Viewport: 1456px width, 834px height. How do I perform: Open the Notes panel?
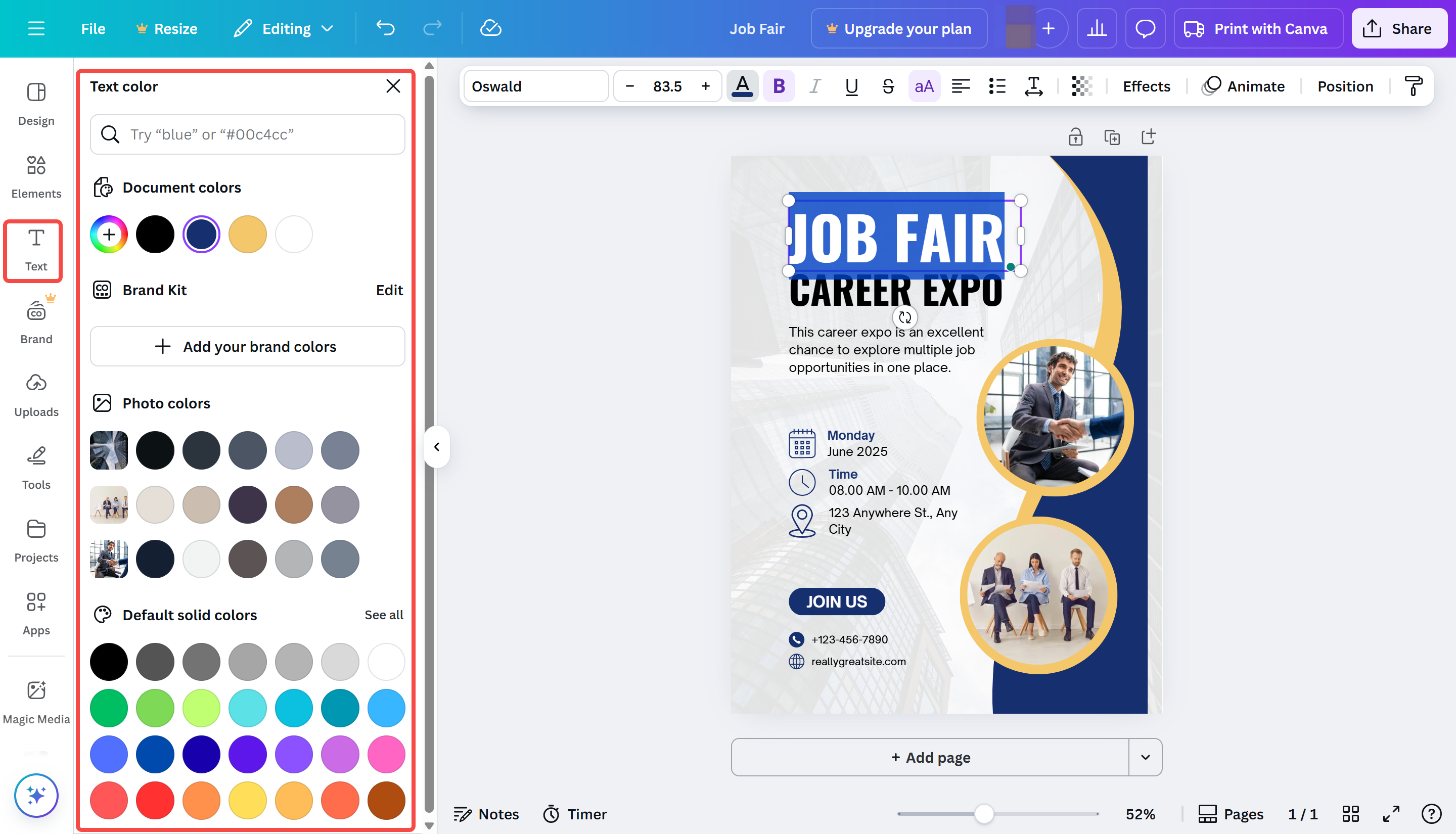(x=486, y=813)
